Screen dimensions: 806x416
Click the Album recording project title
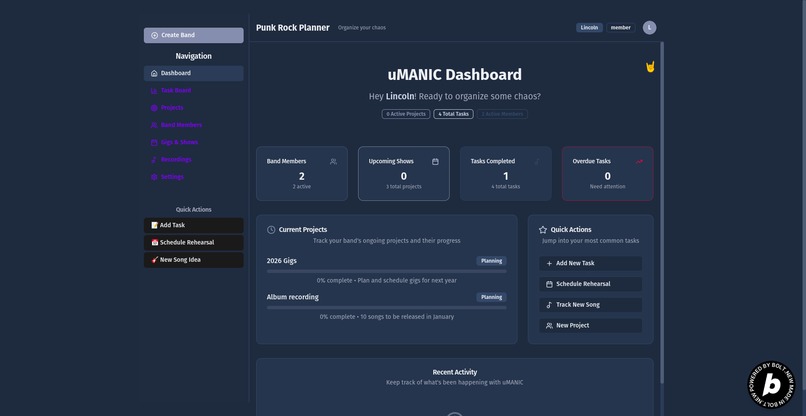tap(292, 297)
